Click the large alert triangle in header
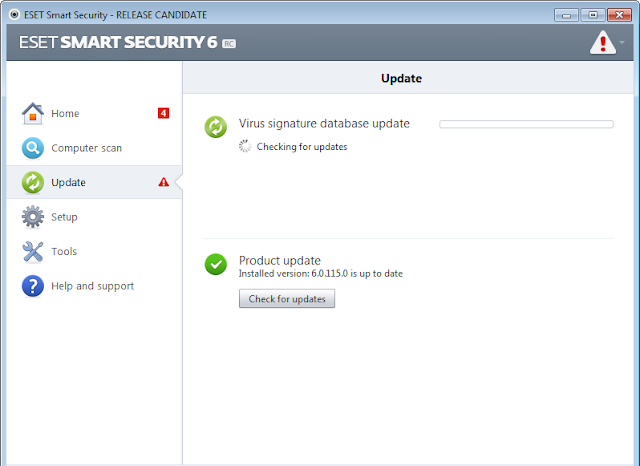 coord(602,42)
